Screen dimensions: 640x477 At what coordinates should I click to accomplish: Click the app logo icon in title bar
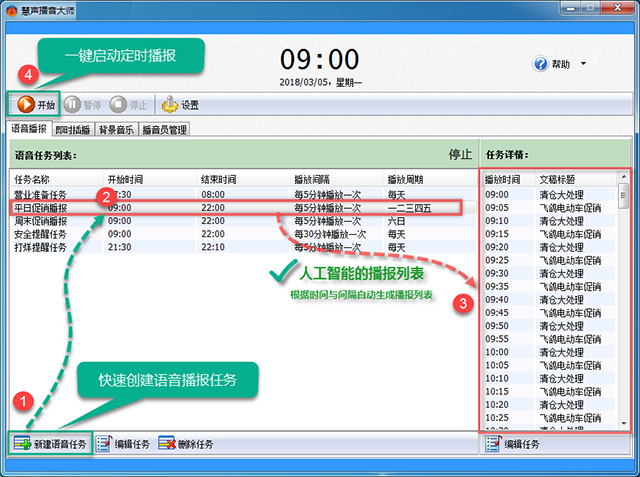11,11
